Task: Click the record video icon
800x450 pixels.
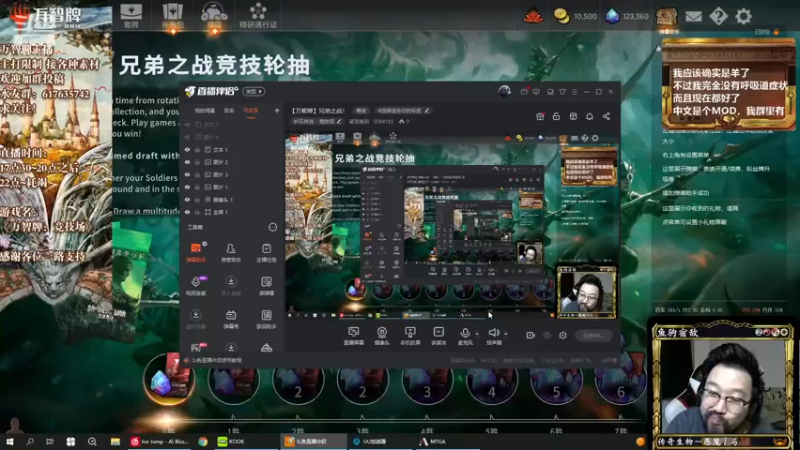Action: 531,335
